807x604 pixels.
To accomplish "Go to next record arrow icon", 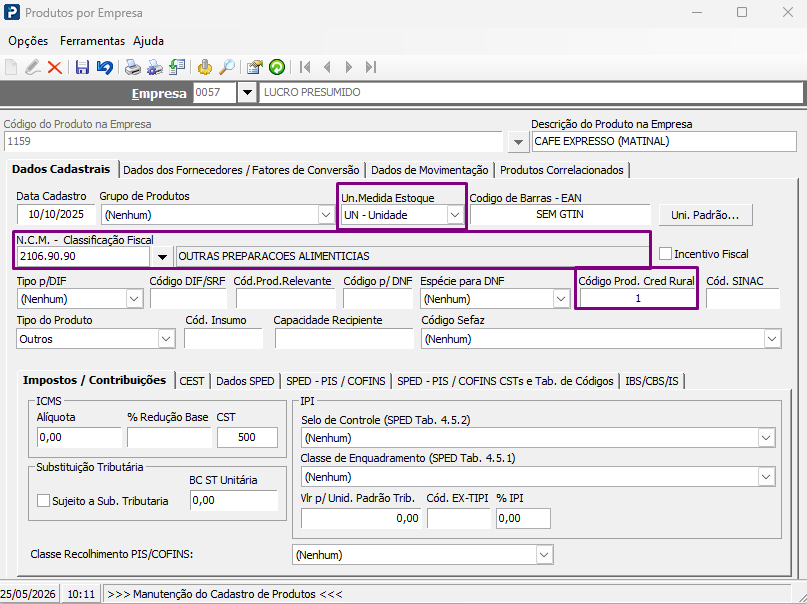I will click(x=349, y=67).
